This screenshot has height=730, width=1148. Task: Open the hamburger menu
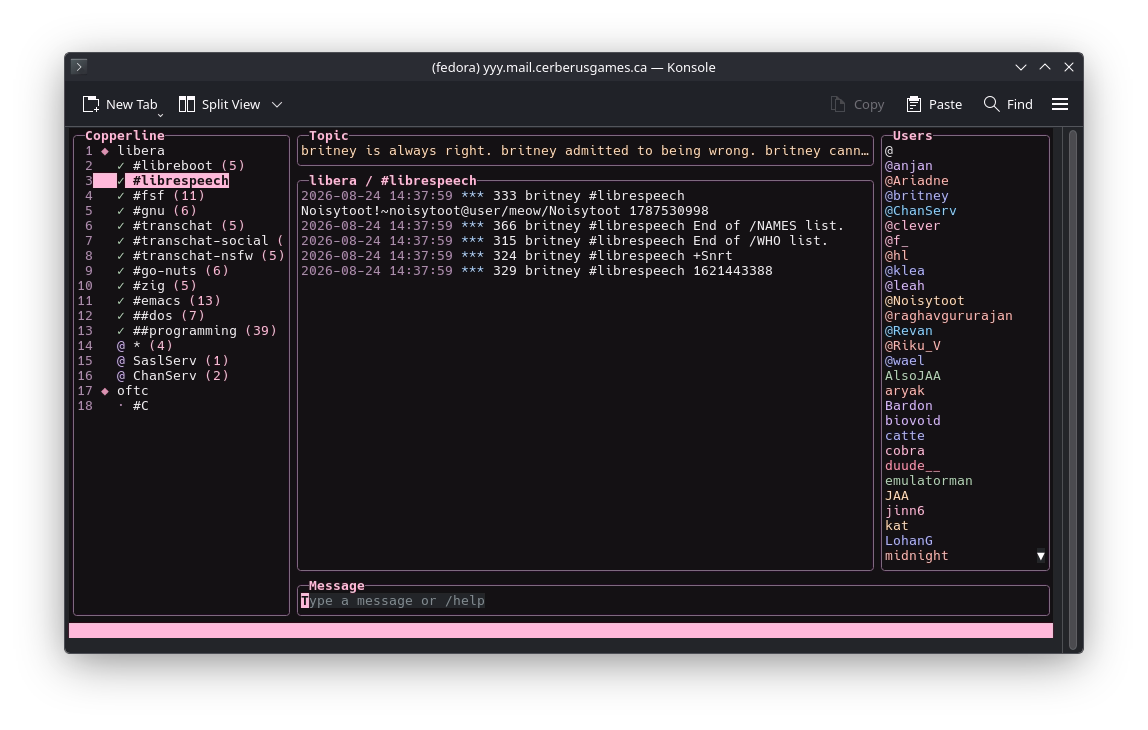click(1059, 105)
